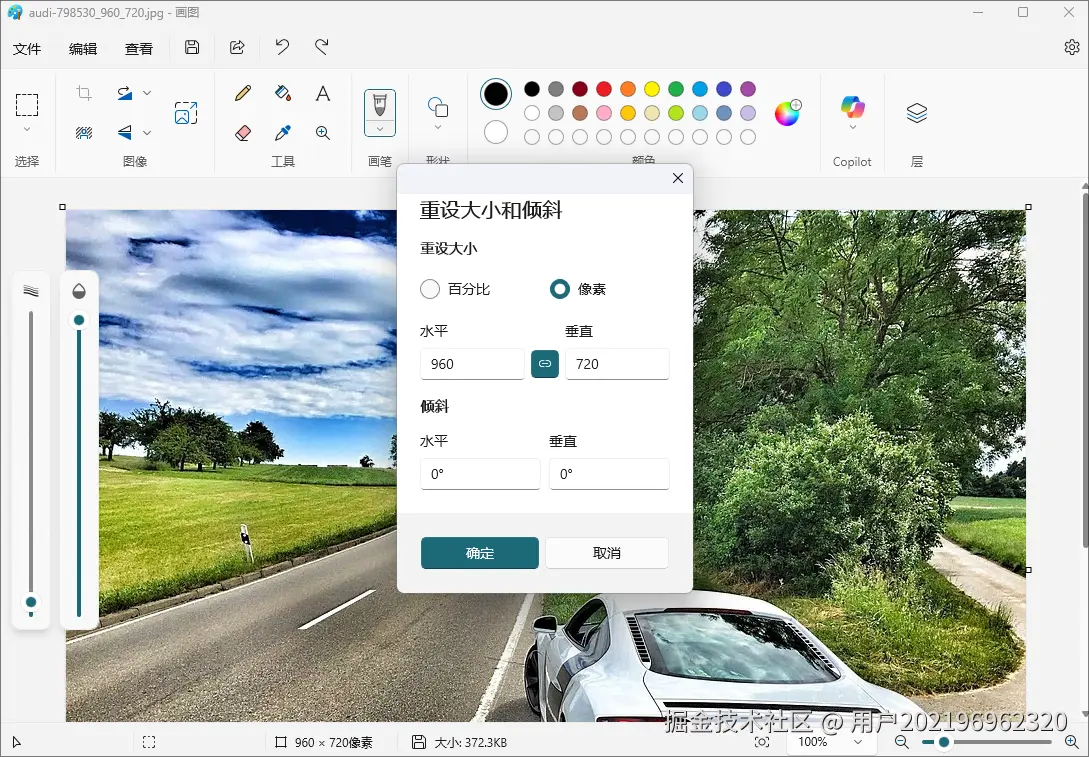
Task: Pick the red color swatch
Action: 604,89
